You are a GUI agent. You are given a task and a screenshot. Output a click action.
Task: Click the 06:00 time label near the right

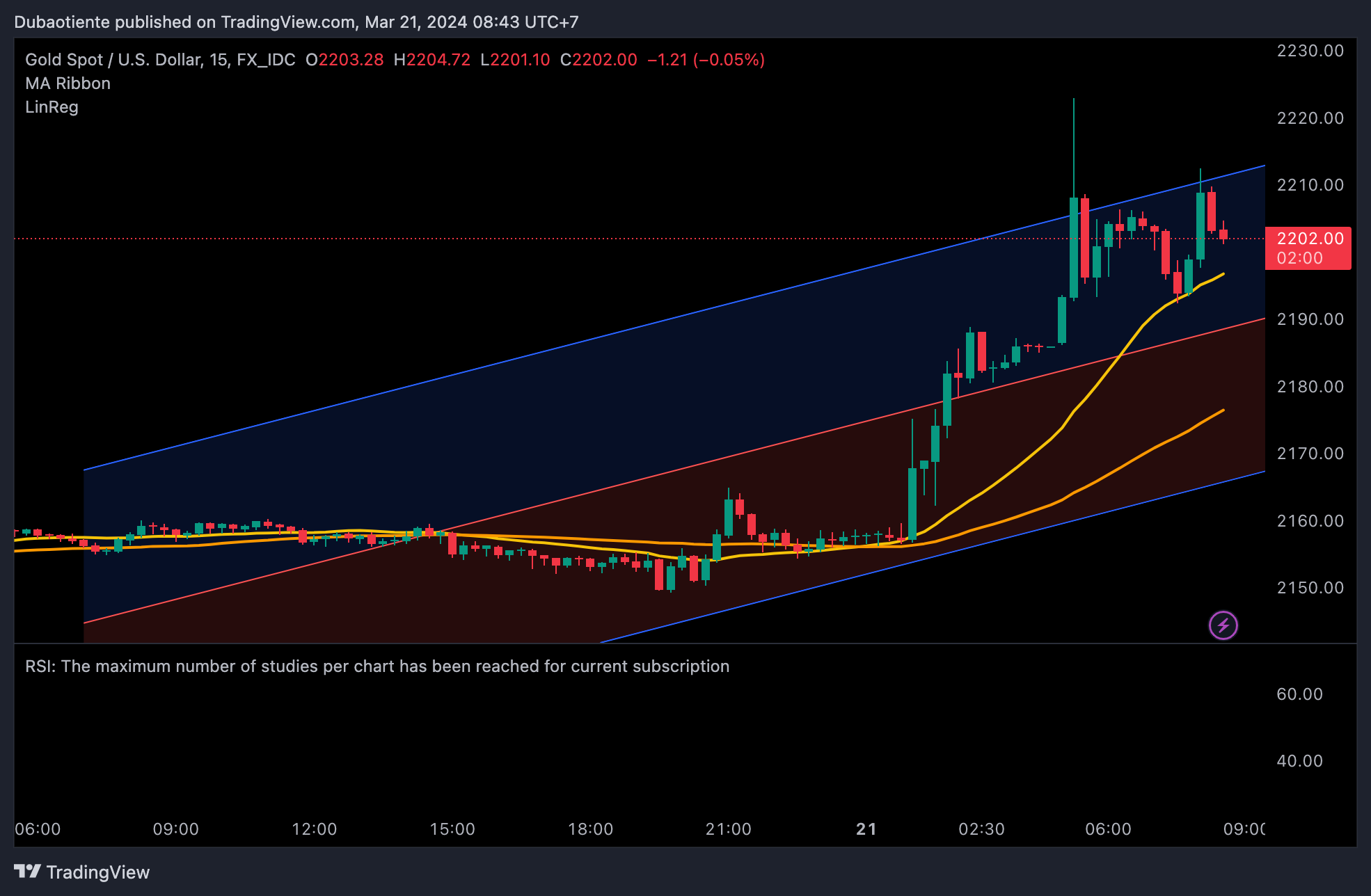(x=1109, y=829)
